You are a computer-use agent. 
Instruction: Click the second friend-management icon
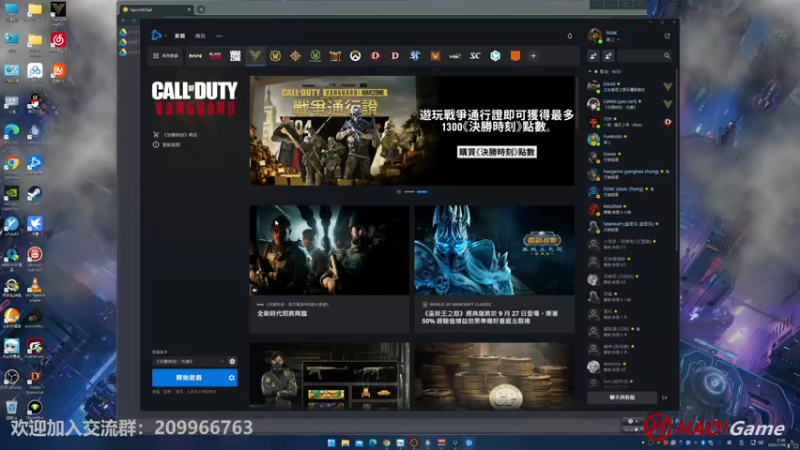pyautogui.click(x=608, y=56)
